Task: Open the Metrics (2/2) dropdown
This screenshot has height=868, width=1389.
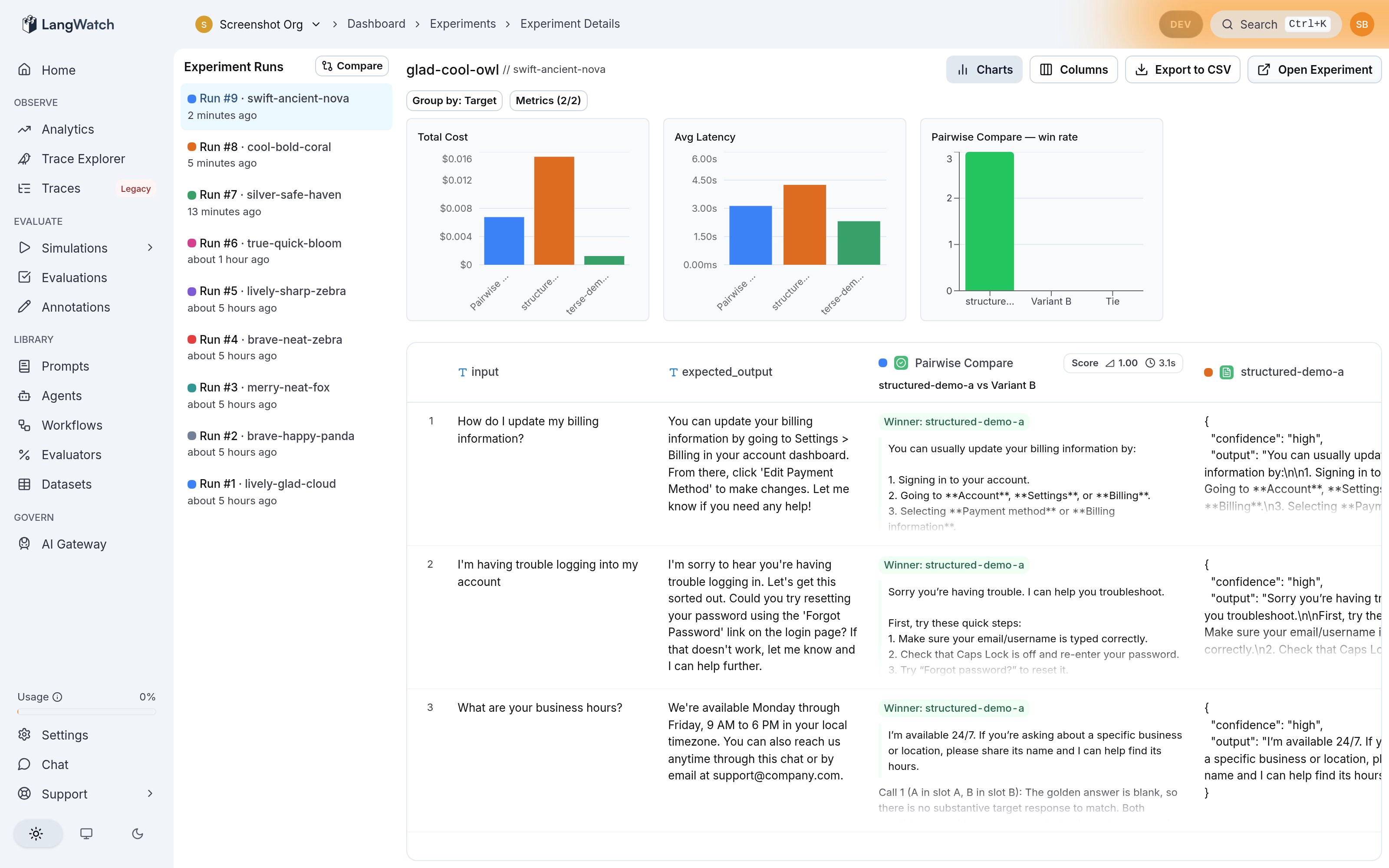Action: (x=548, y=100)
